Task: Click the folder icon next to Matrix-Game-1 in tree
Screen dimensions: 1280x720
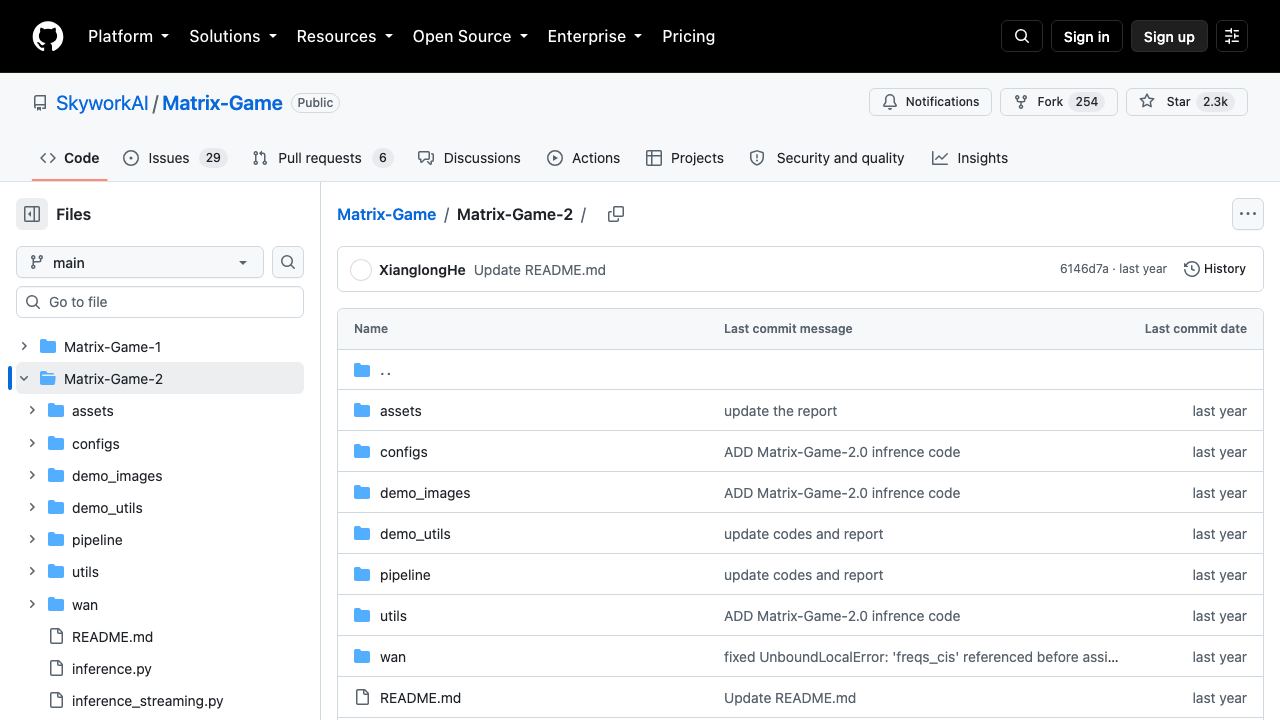Action: coord(48,347)
